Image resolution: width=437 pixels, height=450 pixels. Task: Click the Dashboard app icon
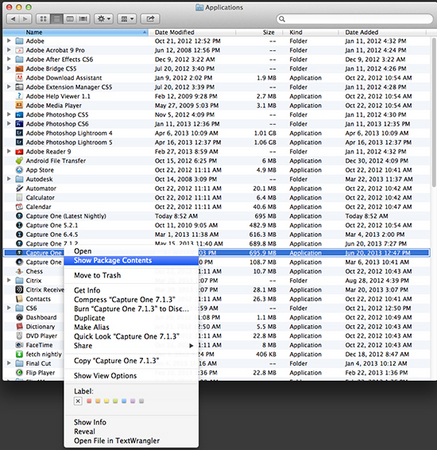[x=19, y=317]
